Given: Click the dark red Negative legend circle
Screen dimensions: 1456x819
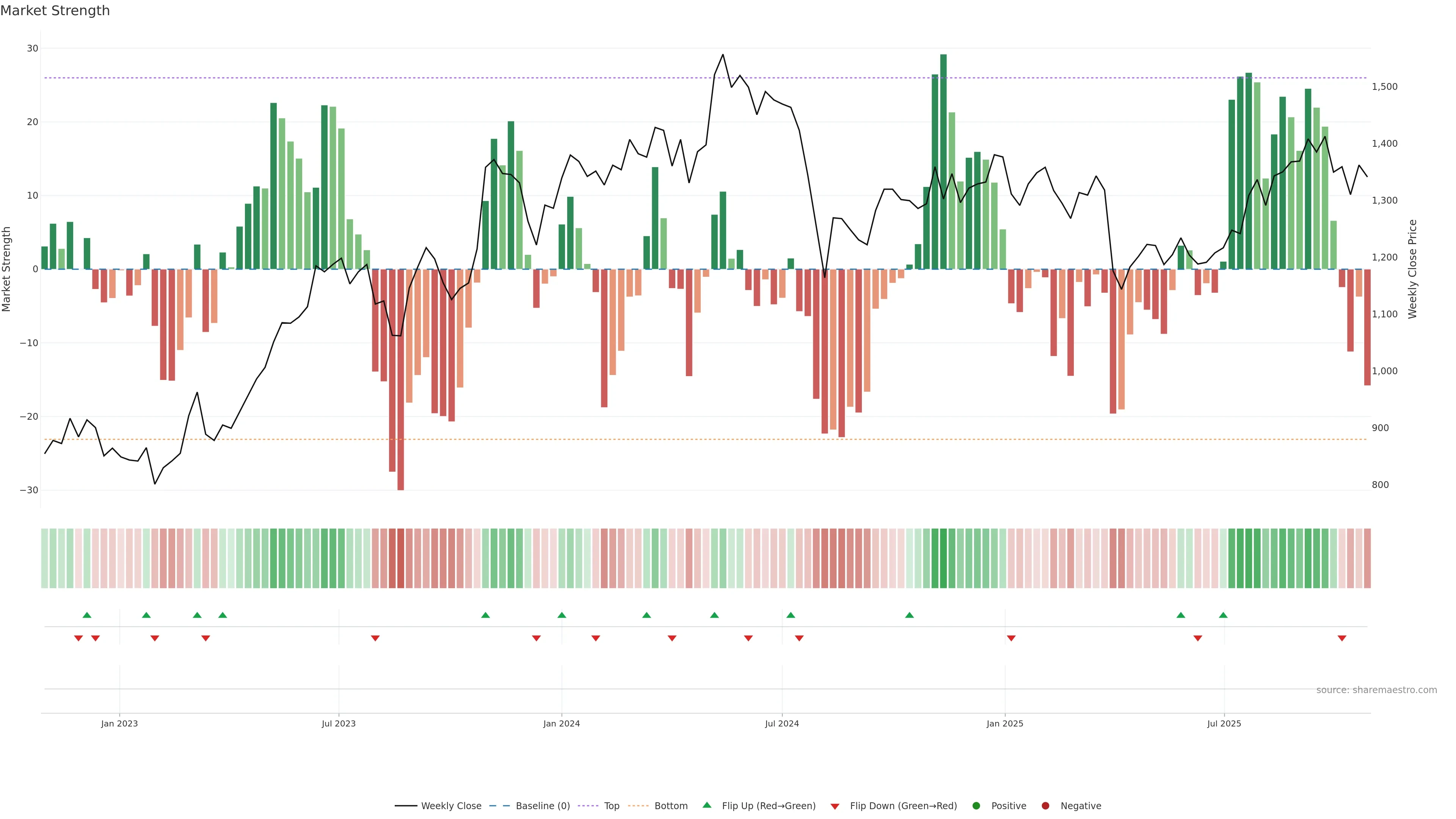Looking at the screenshot, I should (x=1045, y=806).
